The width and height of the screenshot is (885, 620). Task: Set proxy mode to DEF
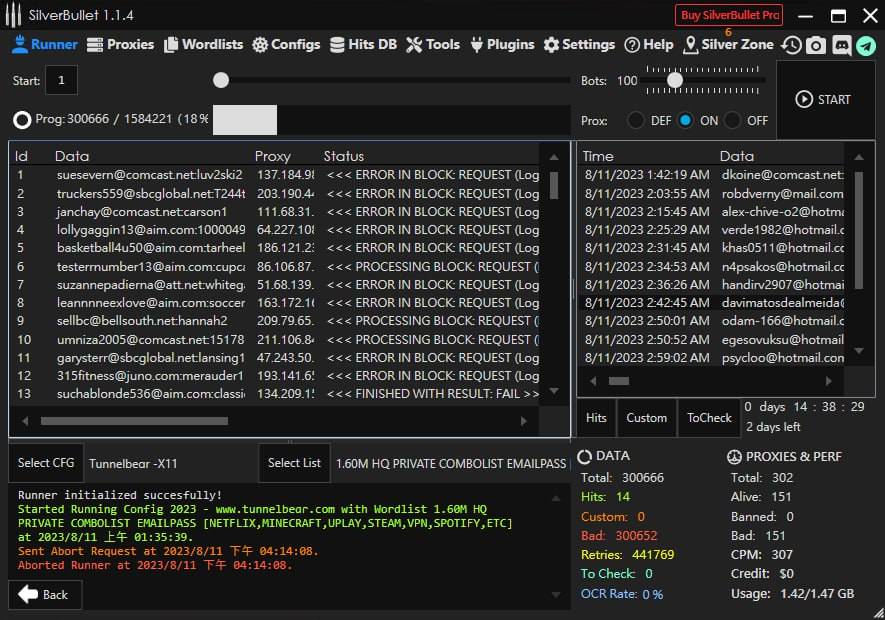pos(636,120)
